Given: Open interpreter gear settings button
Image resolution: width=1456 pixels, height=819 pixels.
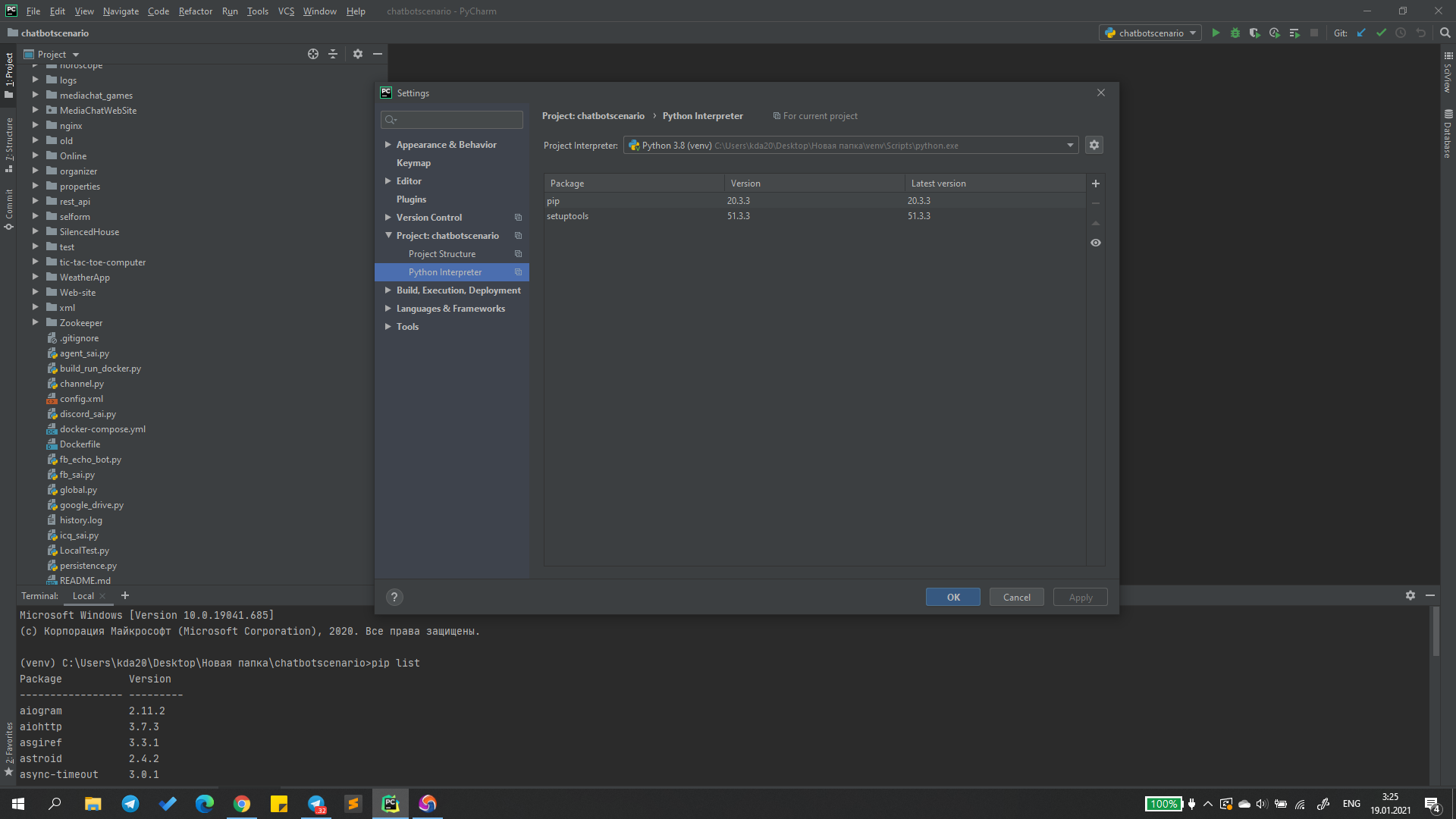Looking at the screenshot, I should point(1094,145).
